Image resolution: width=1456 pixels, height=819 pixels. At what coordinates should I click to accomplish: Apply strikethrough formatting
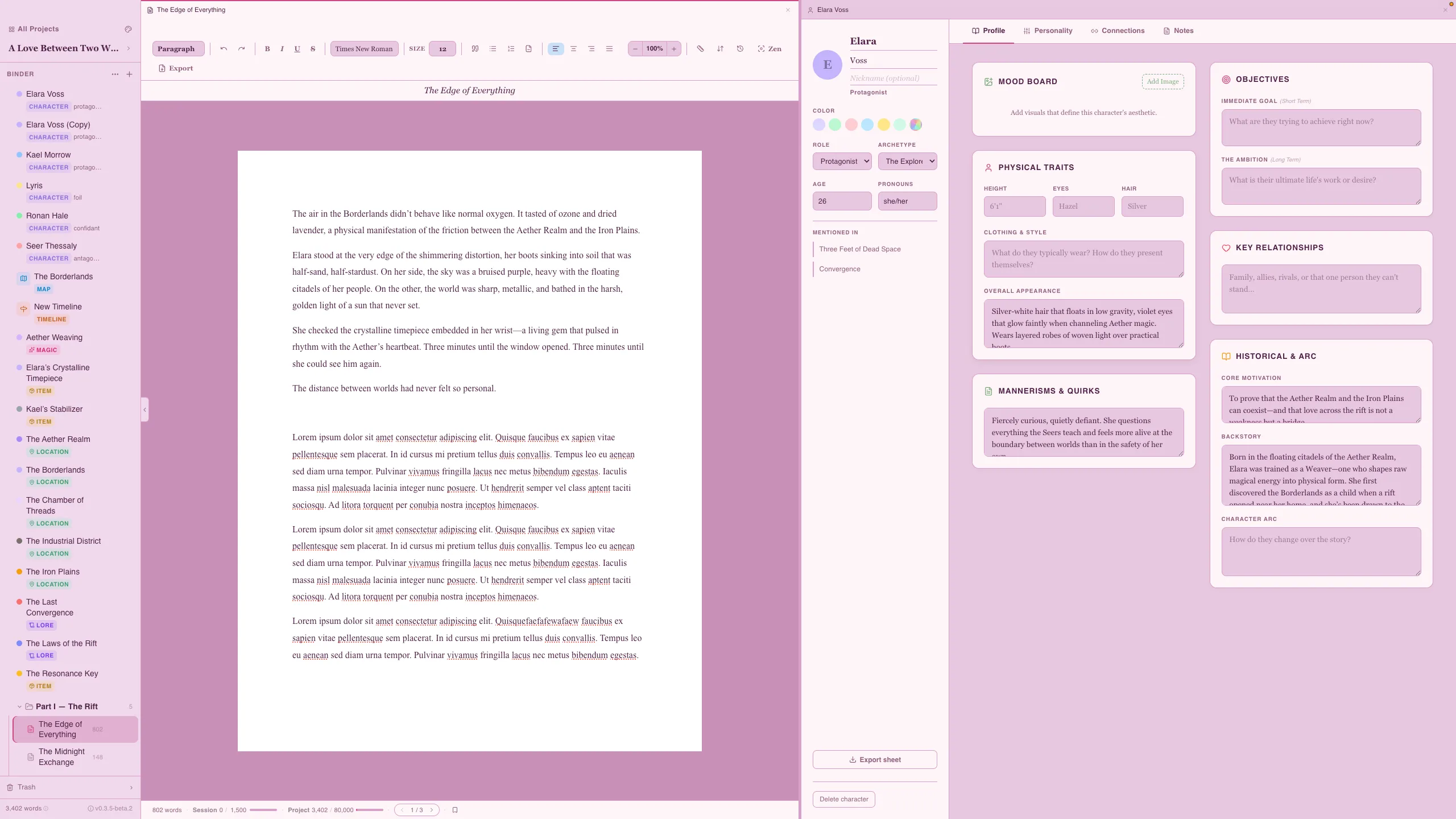pos(312,49)
